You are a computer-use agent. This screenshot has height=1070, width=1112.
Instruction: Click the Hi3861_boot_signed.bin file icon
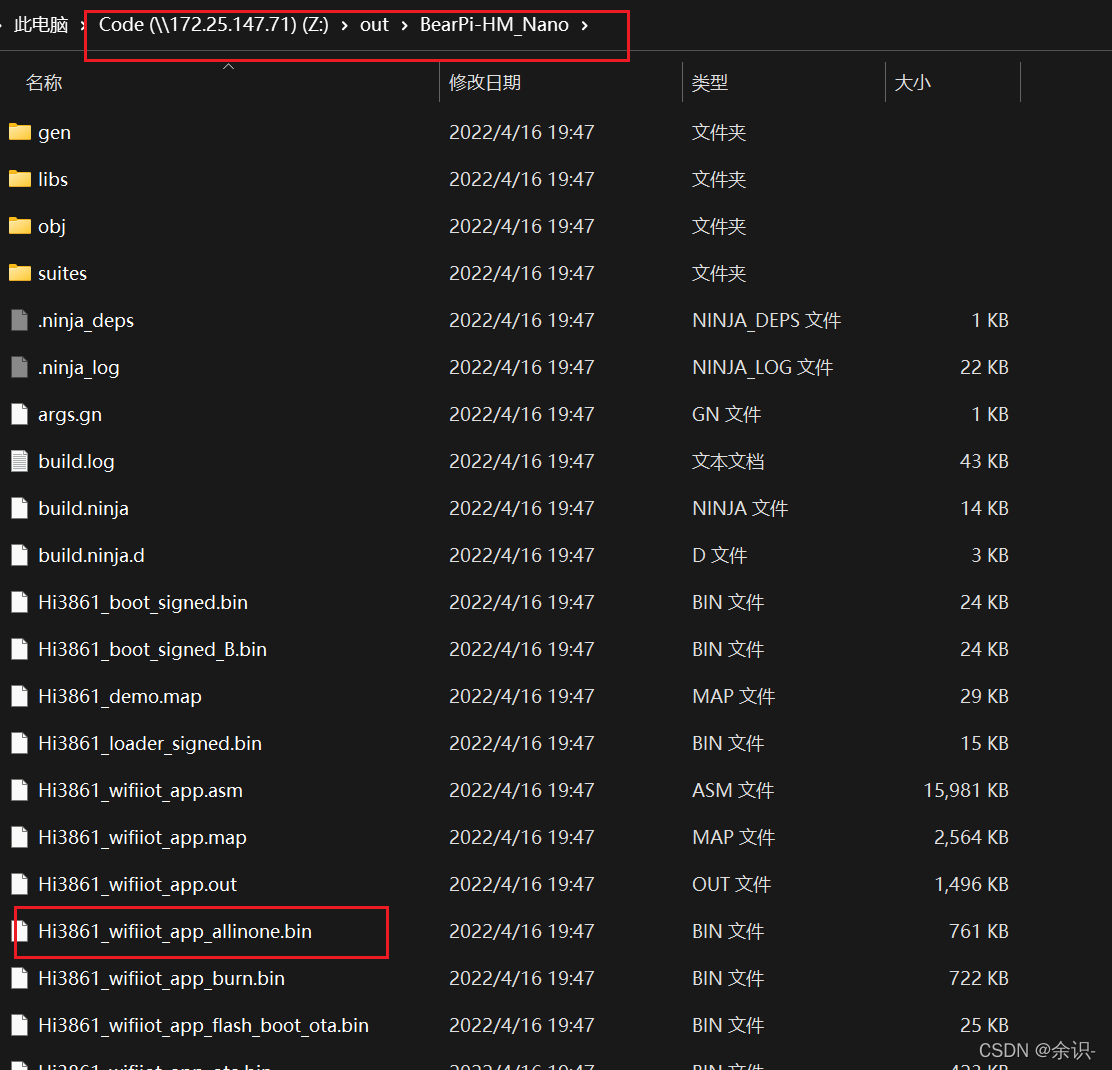(x=20, y=602)
